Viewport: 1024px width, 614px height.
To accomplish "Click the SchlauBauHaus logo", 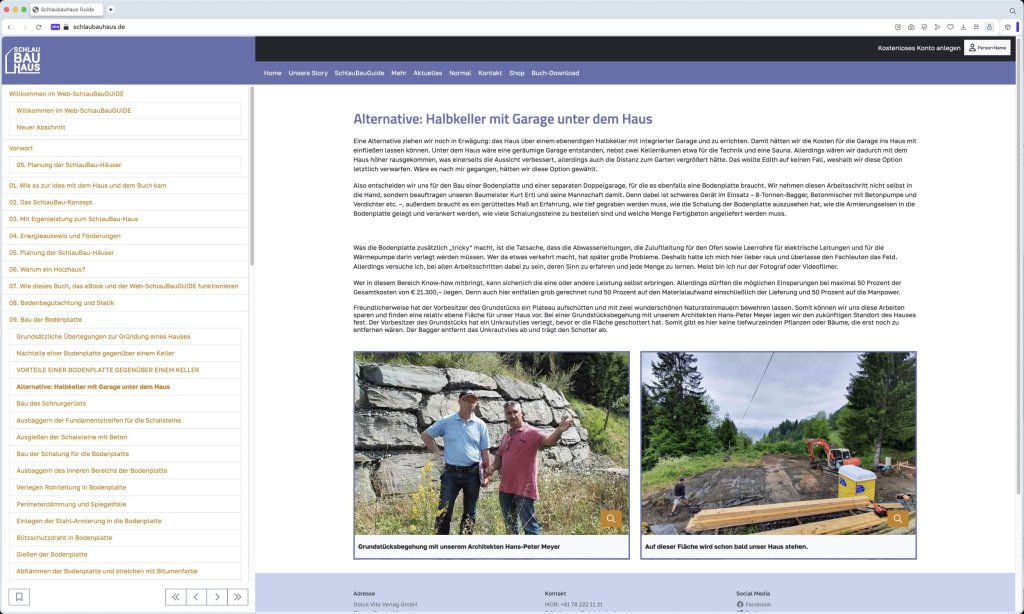I will (23, 60).
